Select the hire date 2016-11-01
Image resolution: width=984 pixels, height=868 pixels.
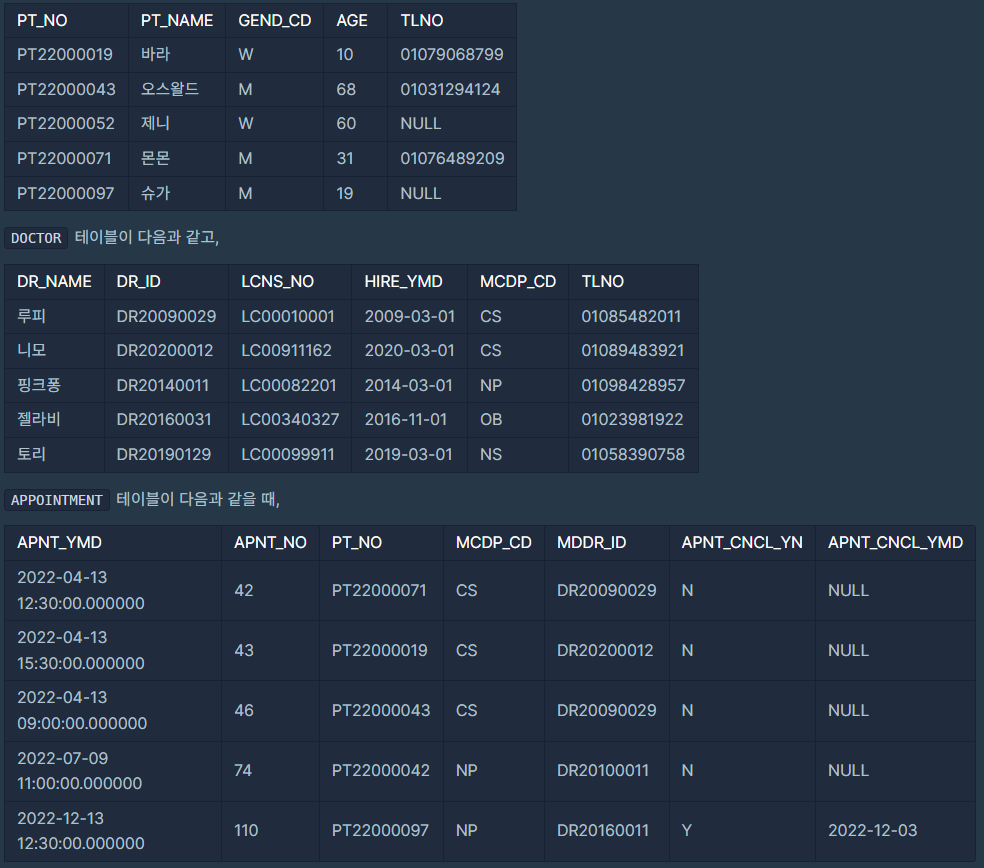(x=406, y=419)
